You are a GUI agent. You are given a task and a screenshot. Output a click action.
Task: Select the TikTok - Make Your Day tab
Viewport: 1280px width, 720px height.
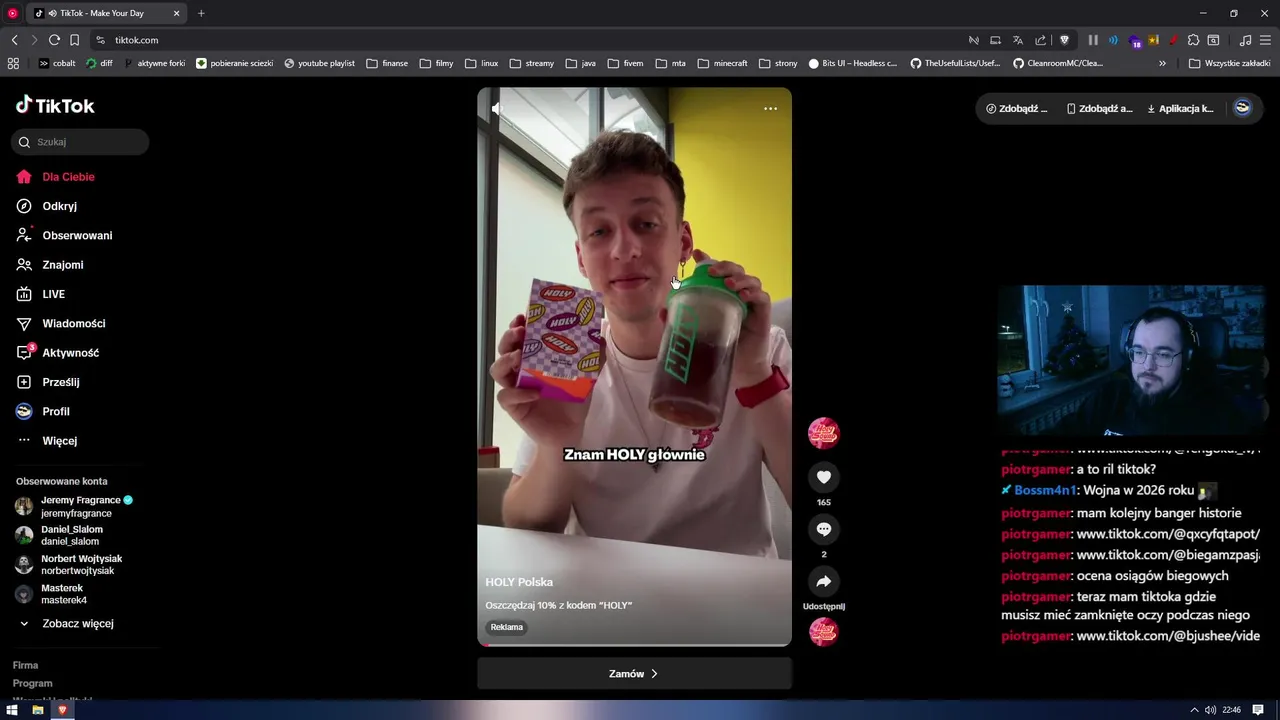point(106,13)
